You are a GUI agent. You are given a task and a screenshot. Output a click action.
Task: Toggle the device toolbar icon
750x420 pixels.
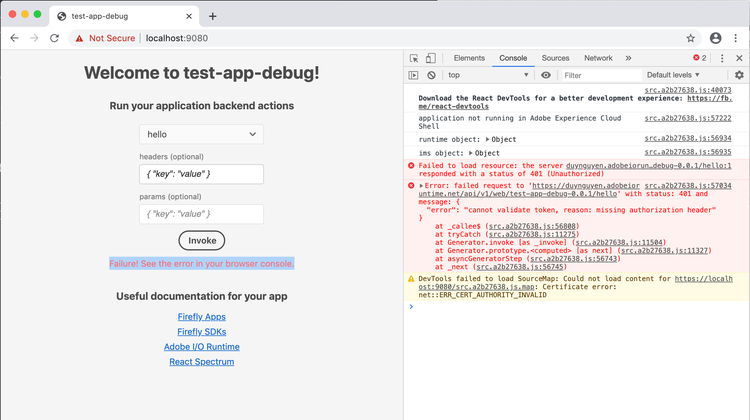pos(430,59)
